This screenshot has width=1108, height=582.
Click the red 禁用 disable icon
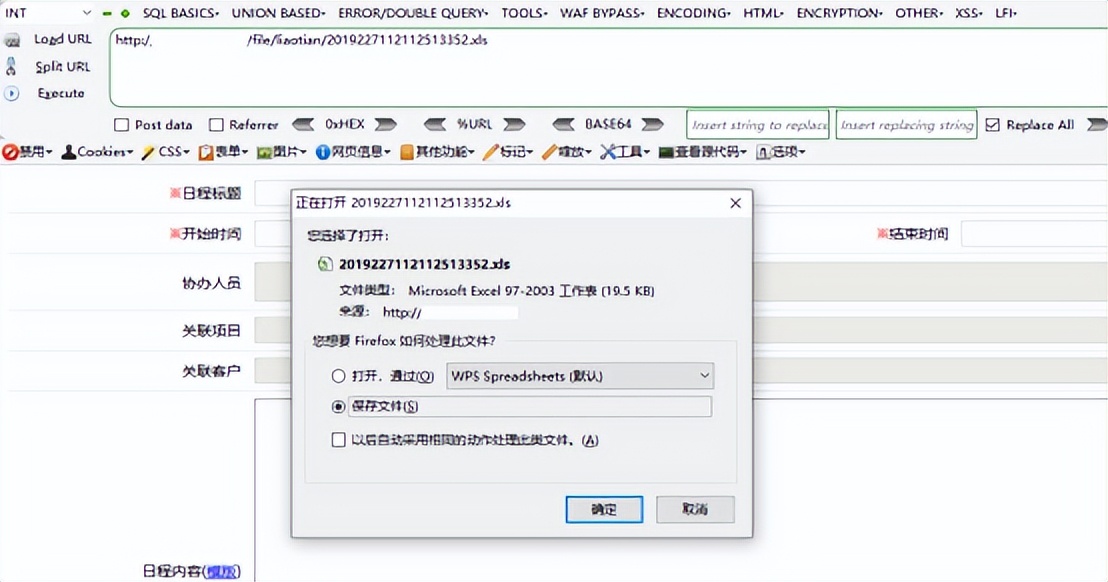click(x=10, y=152)
